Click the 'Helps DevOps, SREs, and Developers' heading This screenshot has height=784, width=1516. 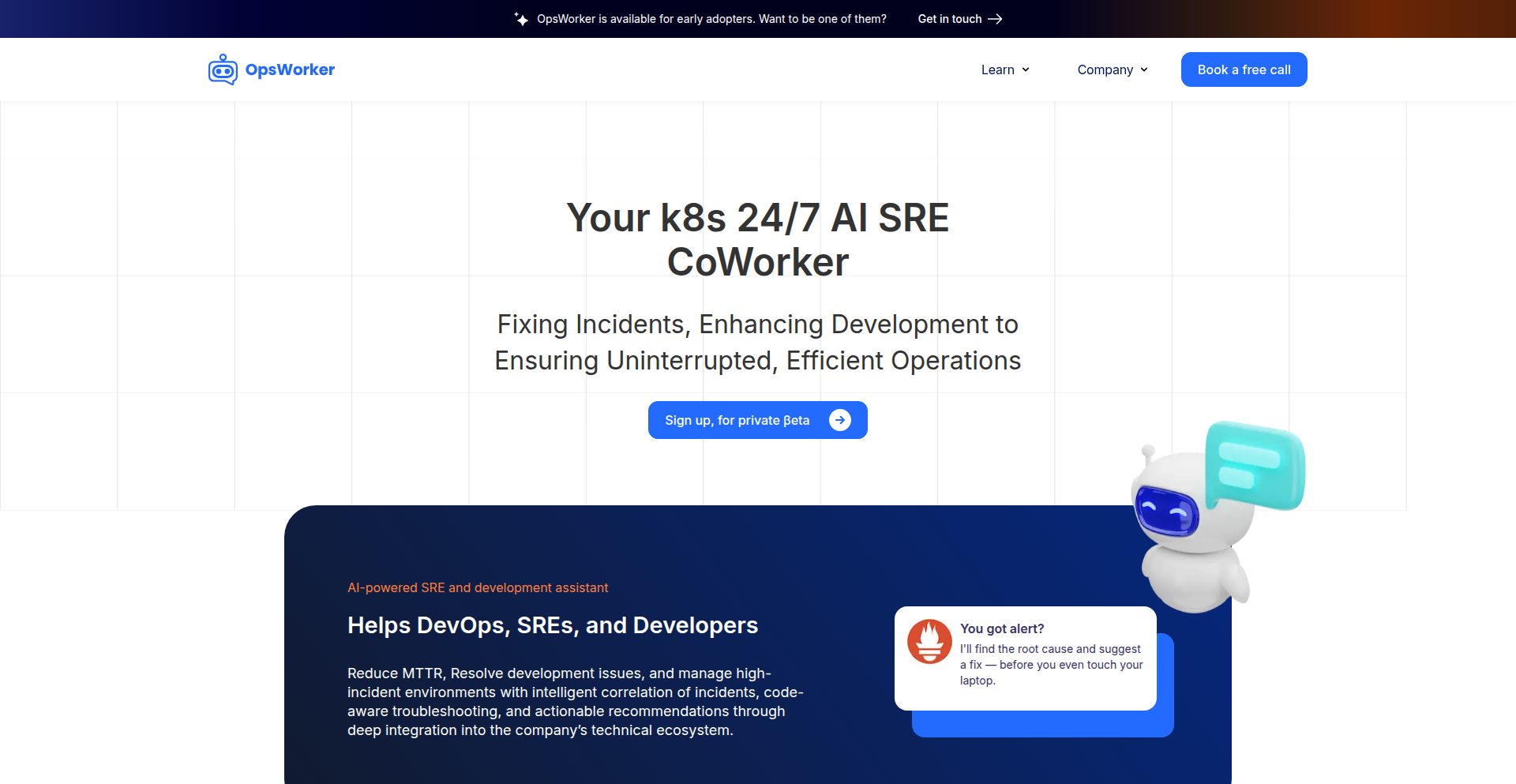pyautogui.click(x=553, y=625)
